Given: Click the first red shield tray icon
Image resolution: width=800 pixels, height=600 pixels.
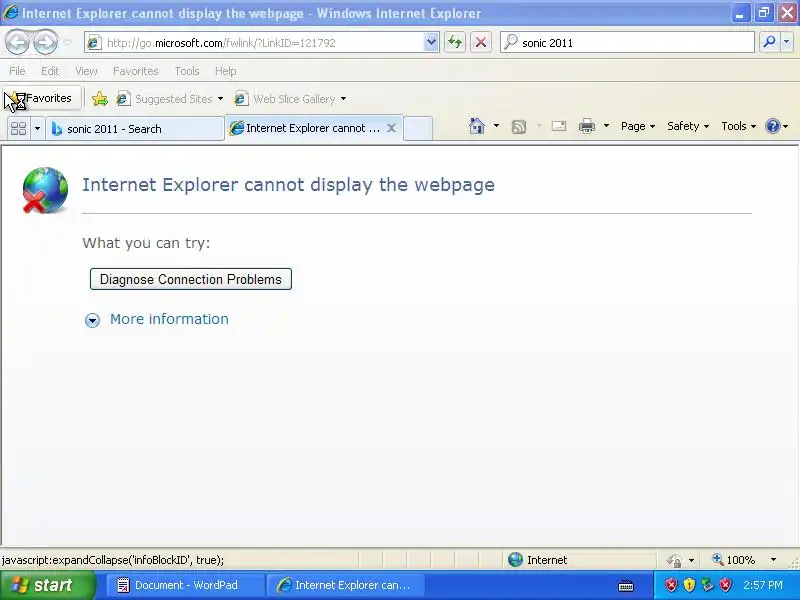Looking at the screenshot, I should click(671, 585).
